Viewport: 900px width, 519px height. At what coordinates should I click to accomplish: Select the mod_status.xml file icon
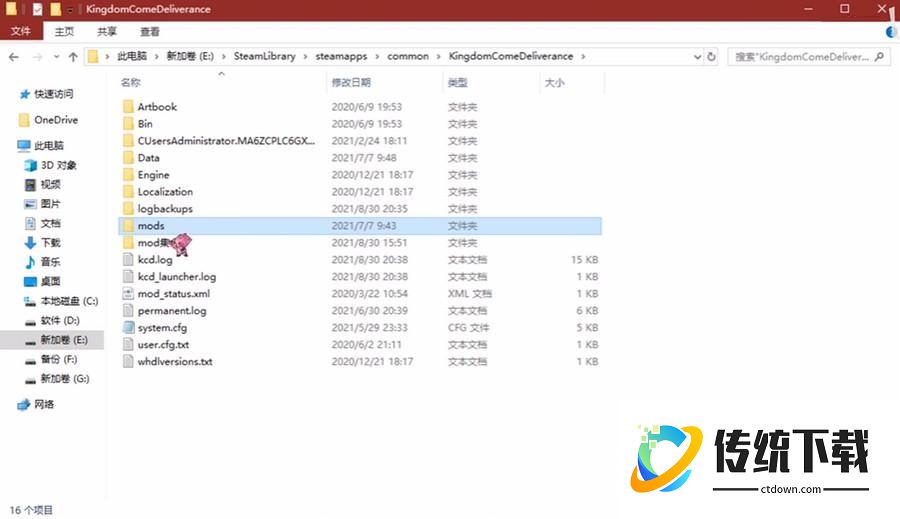pyautogui.click(x=127, y=294)
